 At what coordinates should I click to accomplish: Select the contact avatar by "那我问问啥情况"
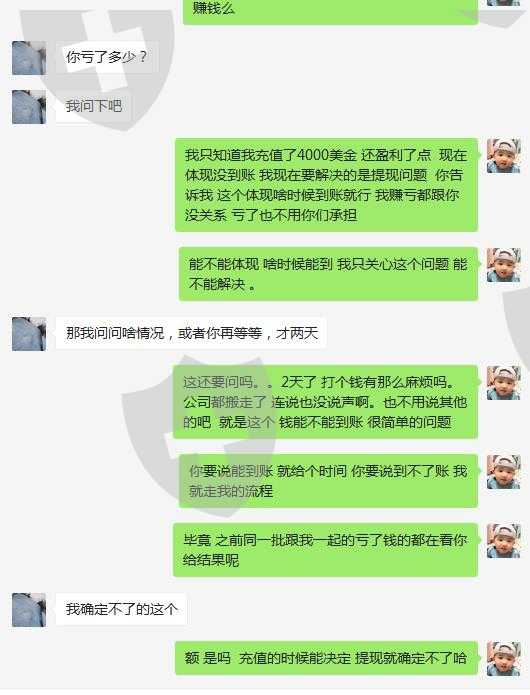tap(29, 334)
